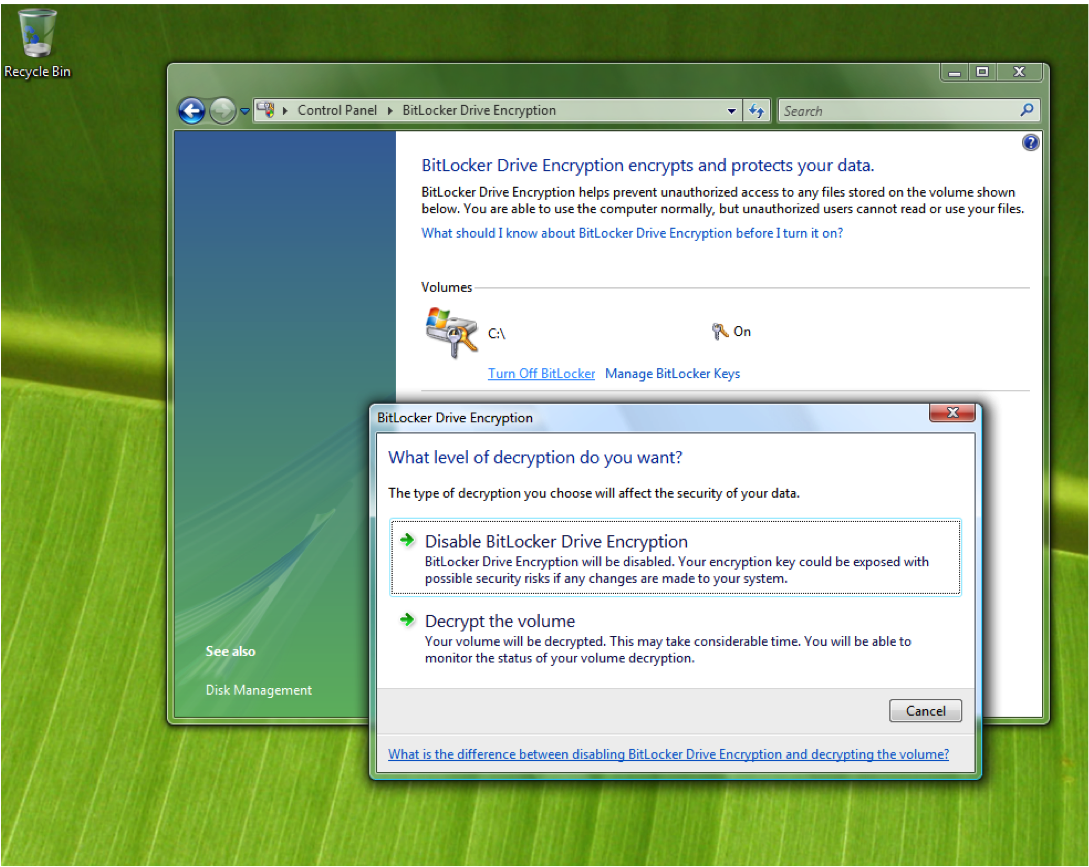Open the Recycle Bin desktop icon

pyautogui.click(x=37, y=43)
